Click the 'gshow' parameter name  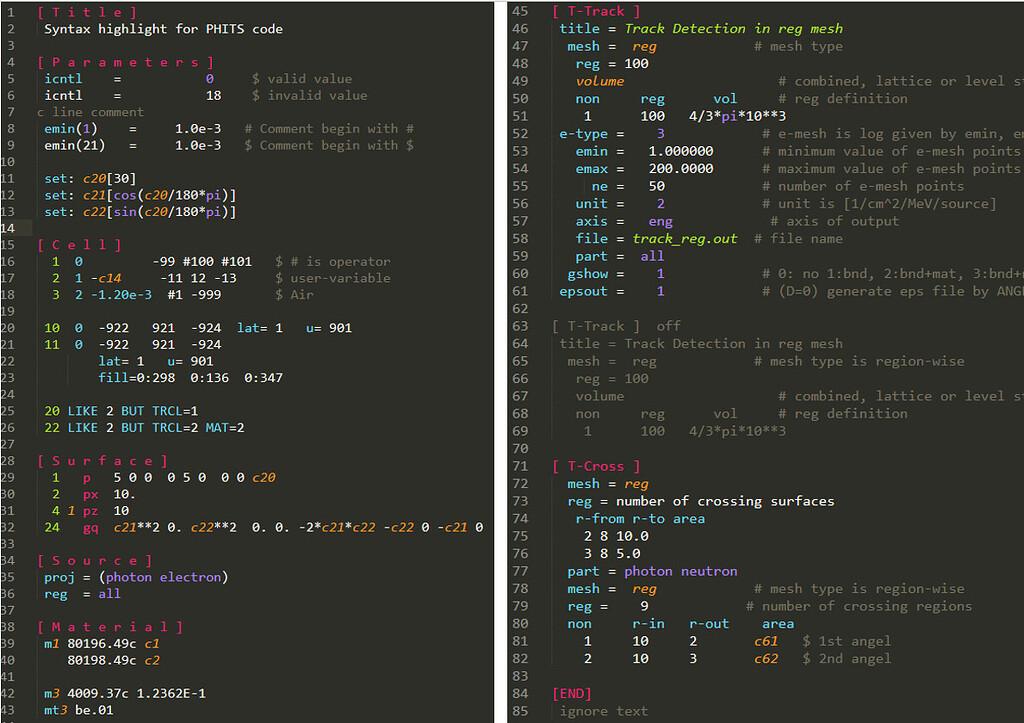[x=587, y=274]
